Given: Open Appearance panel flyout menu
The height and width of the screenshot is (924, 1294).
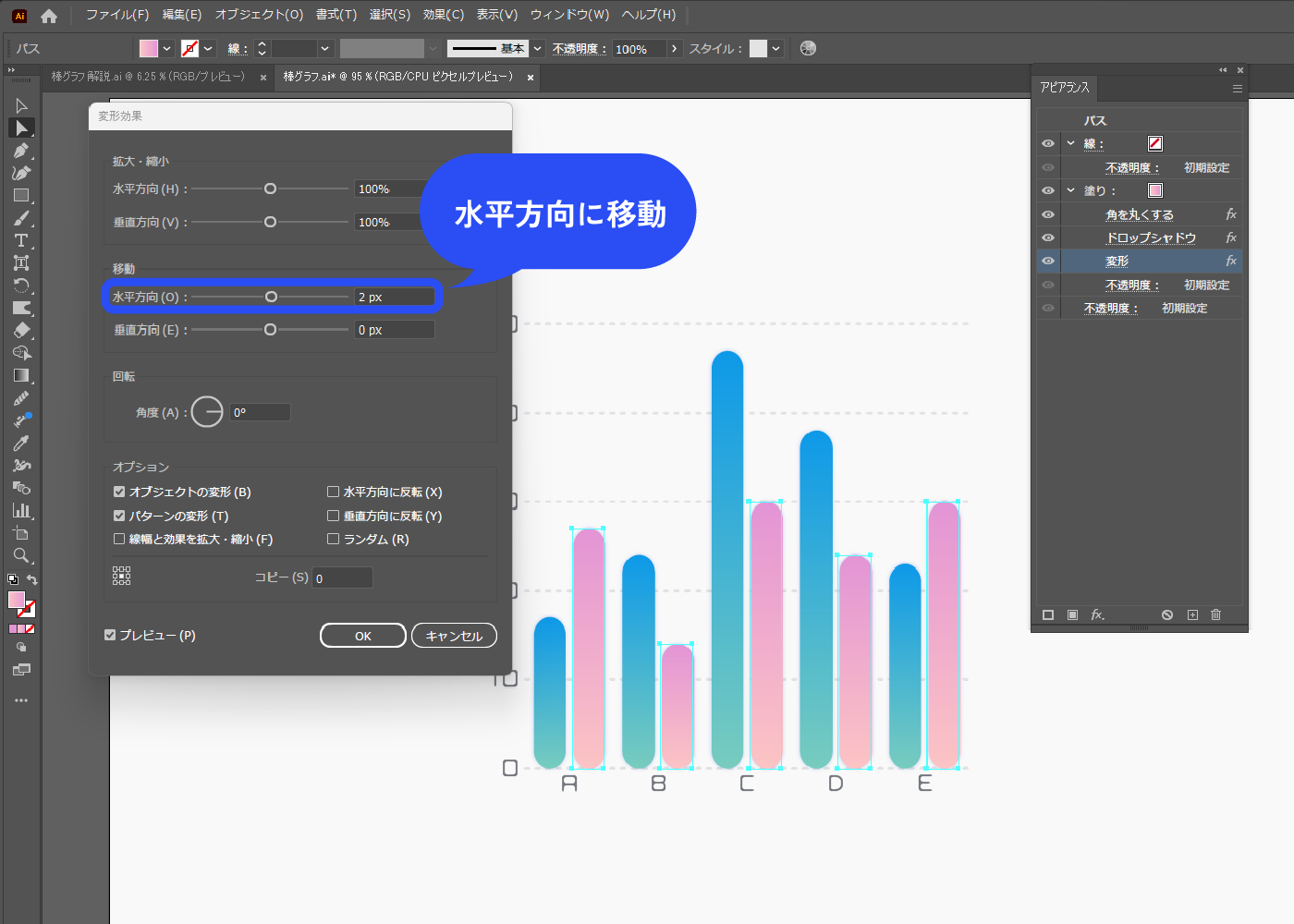Looking at the screenshot, I should tap(1237, 89).
